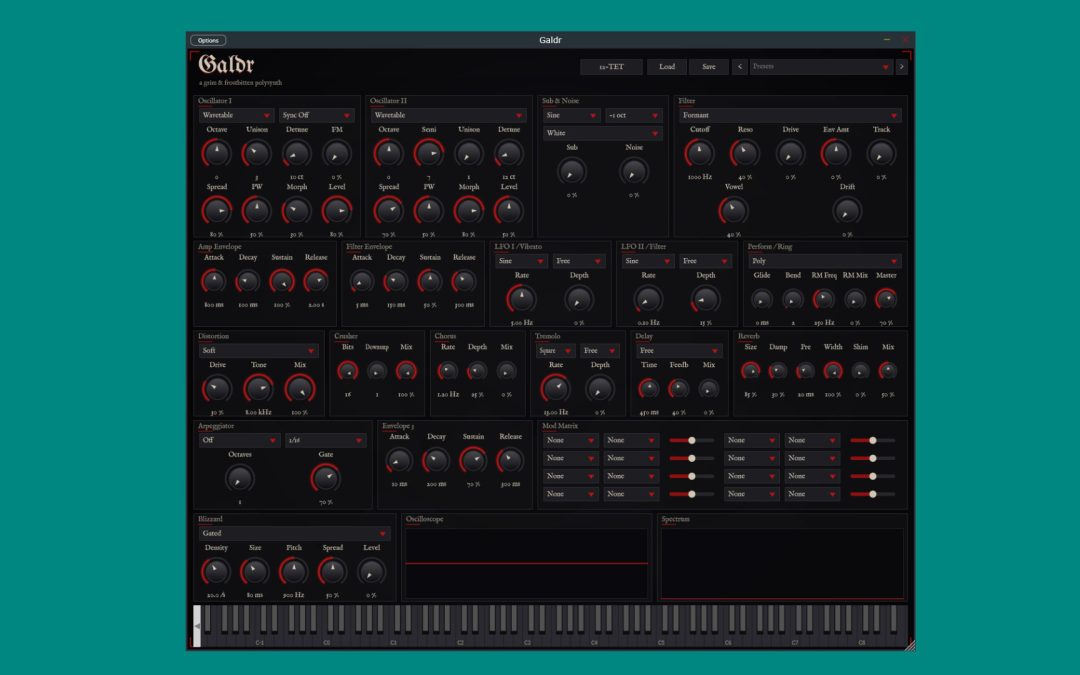Click the Crusher Bits knob
This screenshot has width=1080, height=675.
click(348, 371)
